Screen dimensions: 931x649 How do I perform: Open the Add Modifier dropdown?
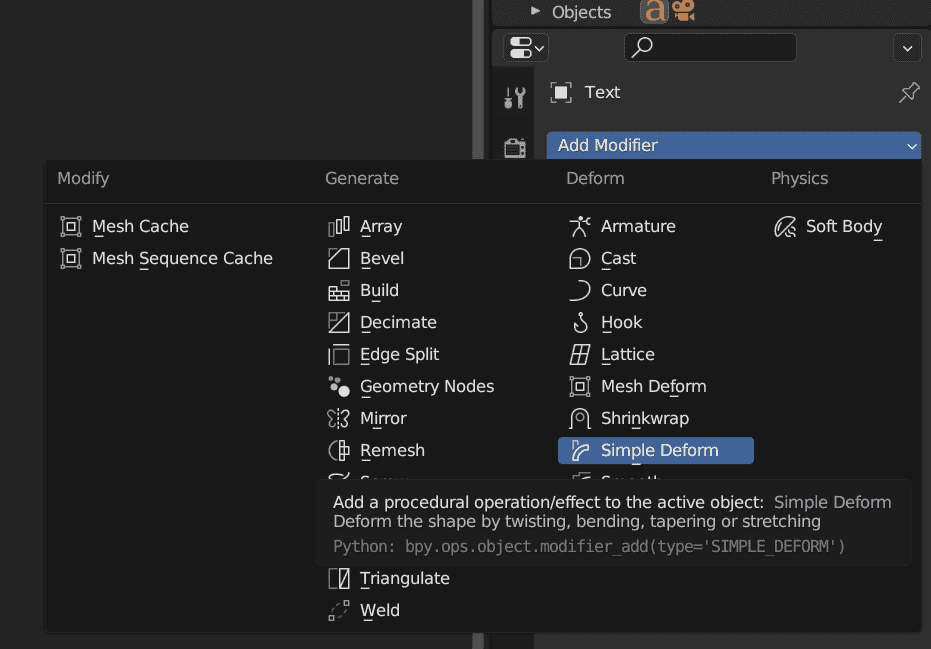(734, 145)
